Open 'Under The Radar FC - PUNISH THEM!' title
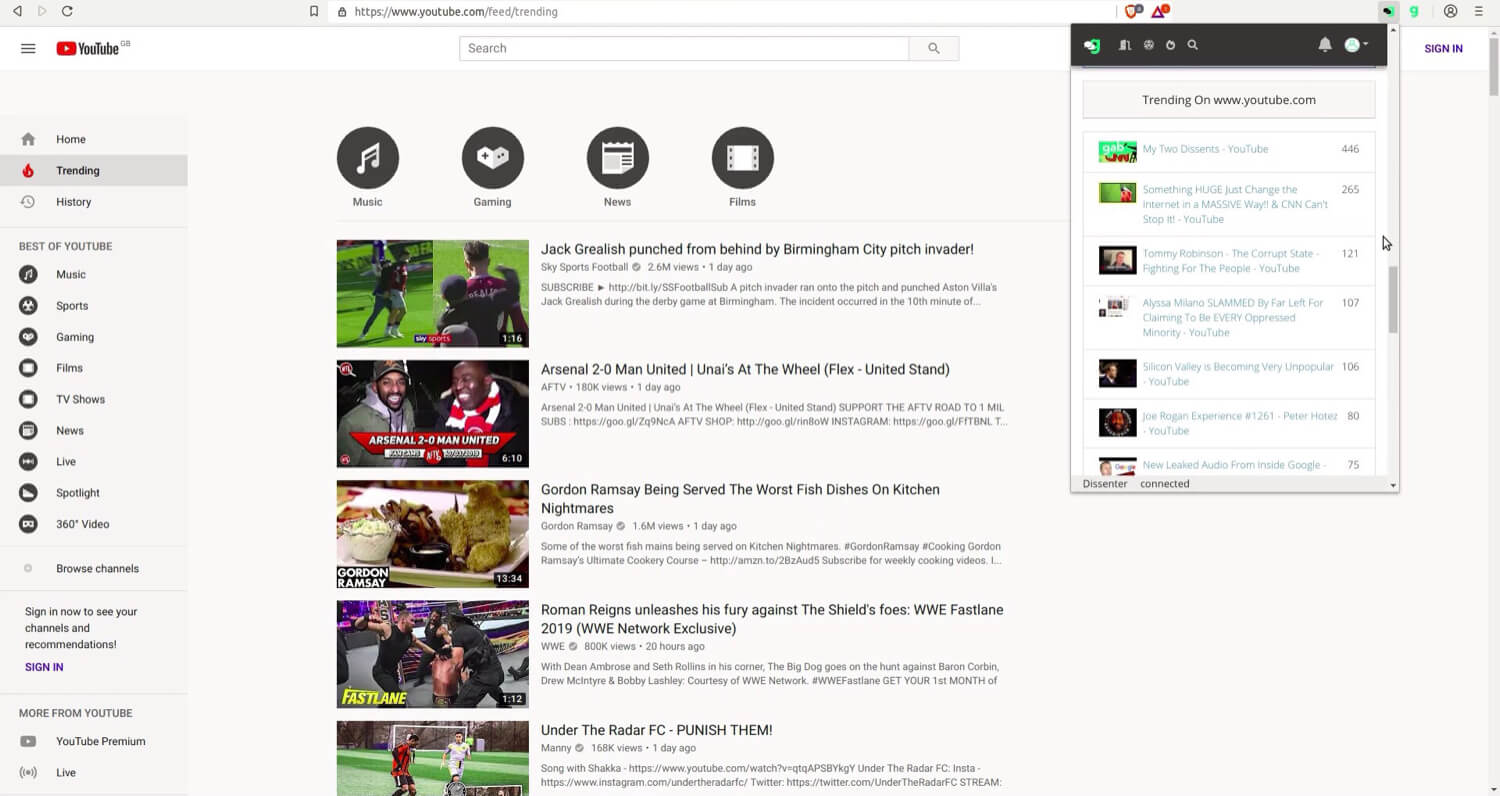Image resolution: width=1500 pixels, height=796 pixels. click(656, 730)
